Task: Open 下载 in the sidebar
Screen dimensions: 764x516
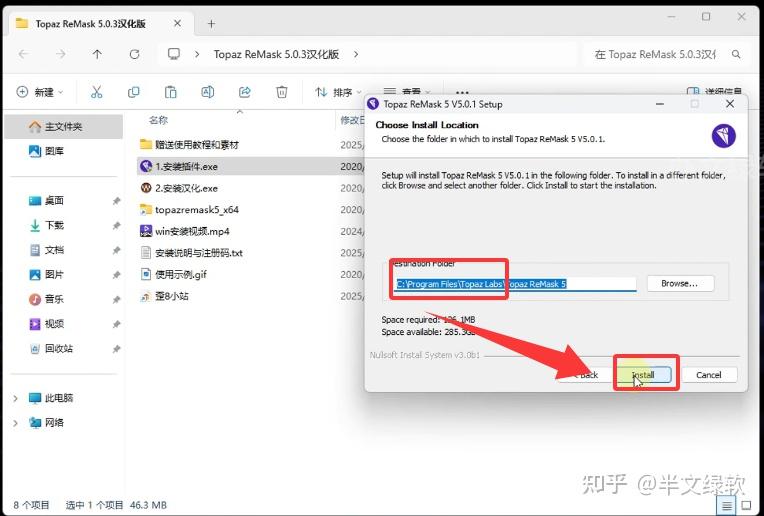Action: point(54,225)
